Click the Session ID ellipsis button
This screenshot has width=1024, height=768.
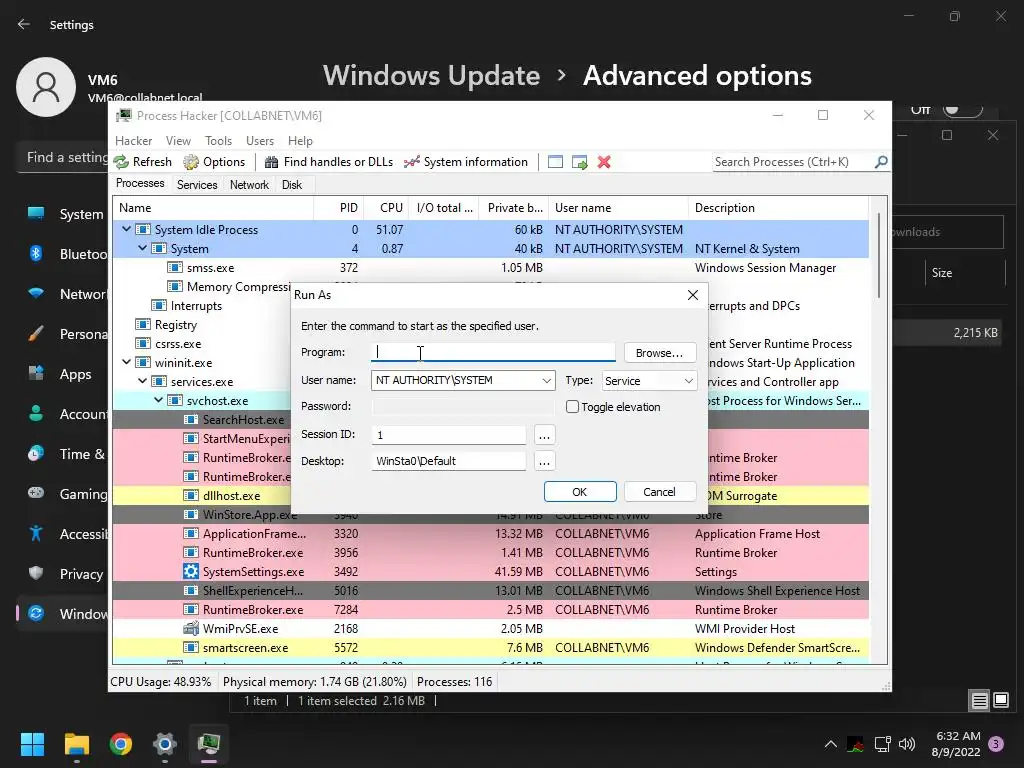[x=544, y=435]
